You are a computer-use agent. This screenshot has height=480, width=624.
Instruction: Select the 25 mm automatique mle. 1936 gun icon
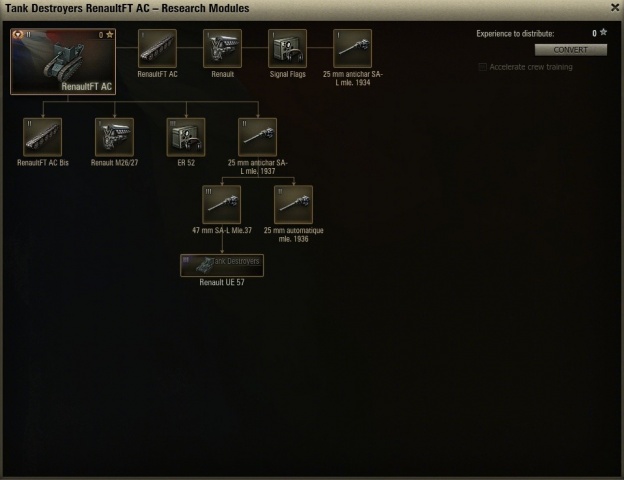[x=294, y=205]
